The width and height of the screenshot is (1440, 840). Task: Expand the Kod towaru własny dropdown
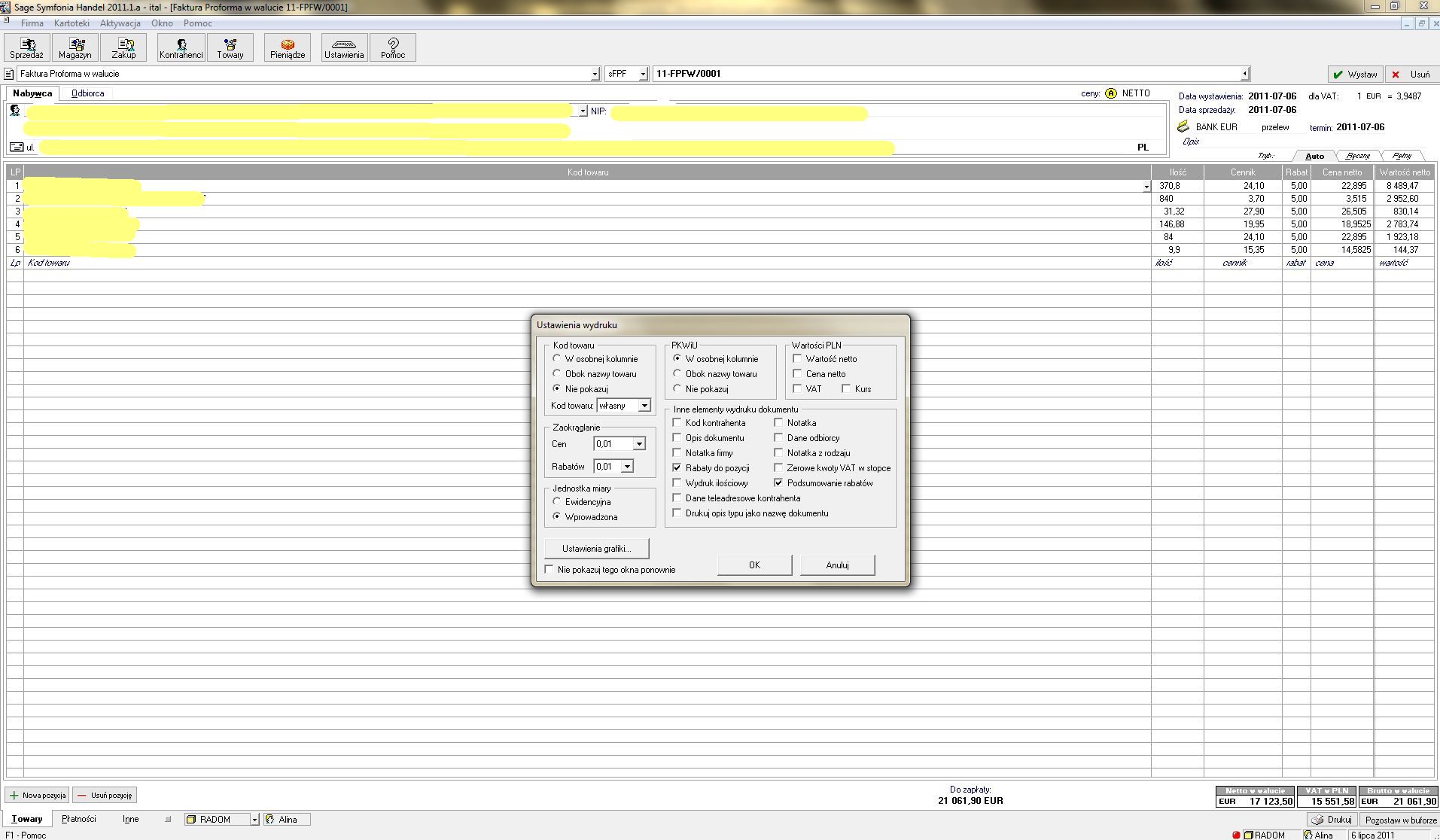click(x=644, y=406)
